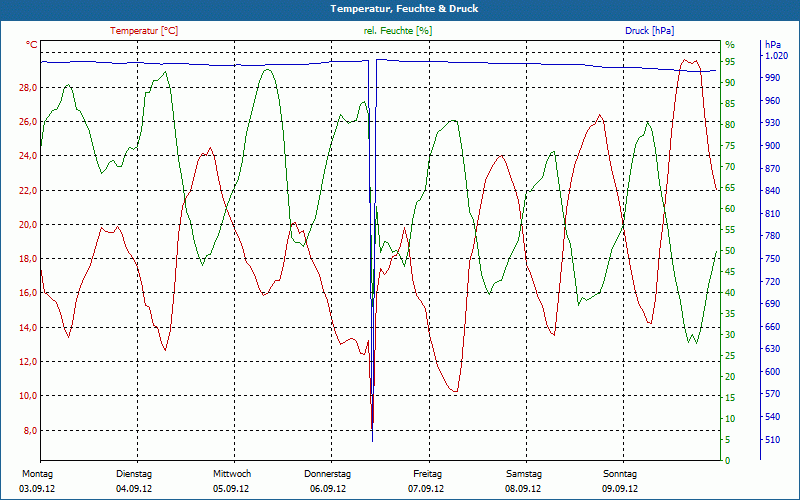Select the red 'Temperatur [°C]' legend label
800x500 pixels.
[x=144, y=31]
